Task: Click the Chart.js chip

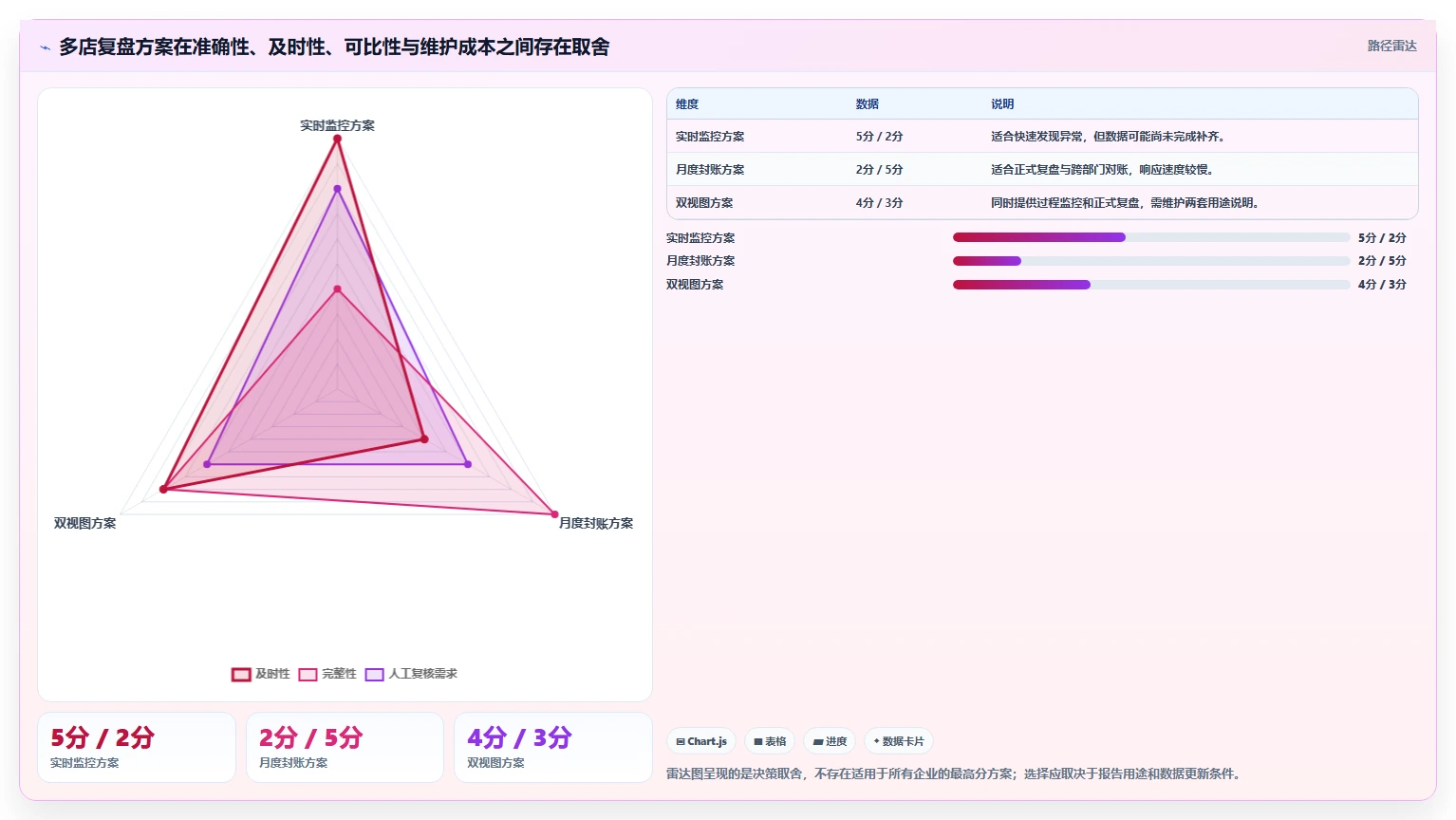Action: pos(701,741)
